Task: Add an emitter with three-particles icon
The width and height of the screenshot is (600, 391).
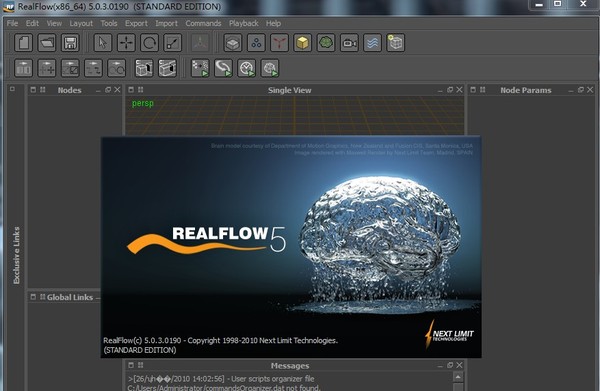Action: coord(256,43)
